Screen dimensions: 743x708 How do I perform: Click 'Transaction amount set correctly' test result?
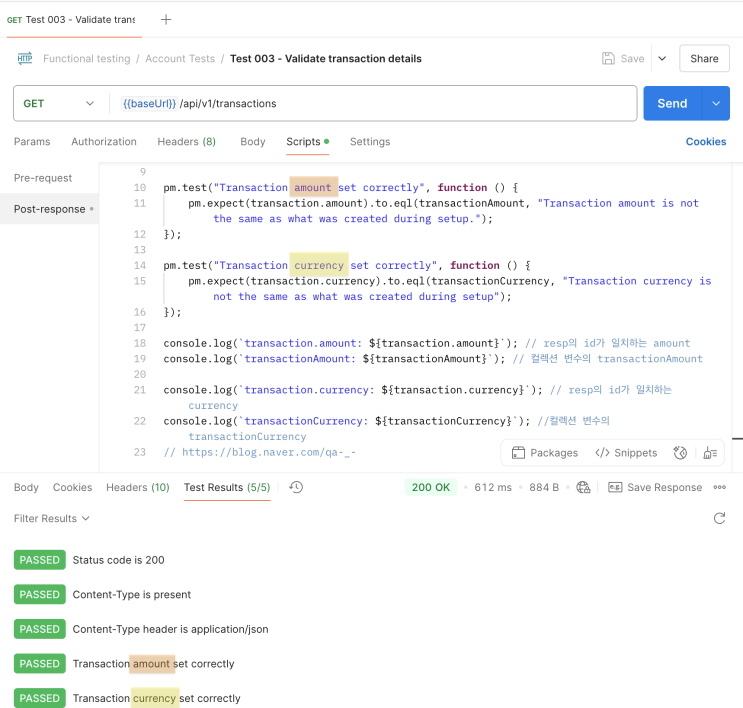pyautogui.click(x=154, y=664)
